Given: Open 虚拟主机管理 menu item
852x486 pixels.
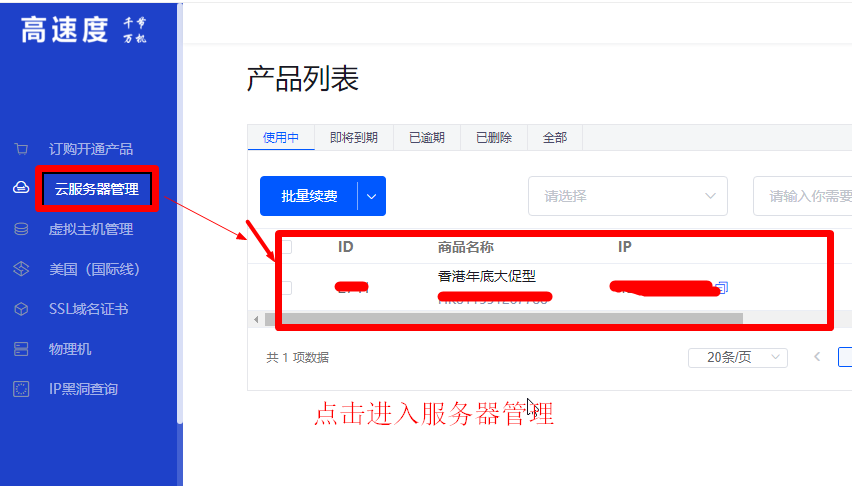Looking at the screenshot, I should coord(91,229).
